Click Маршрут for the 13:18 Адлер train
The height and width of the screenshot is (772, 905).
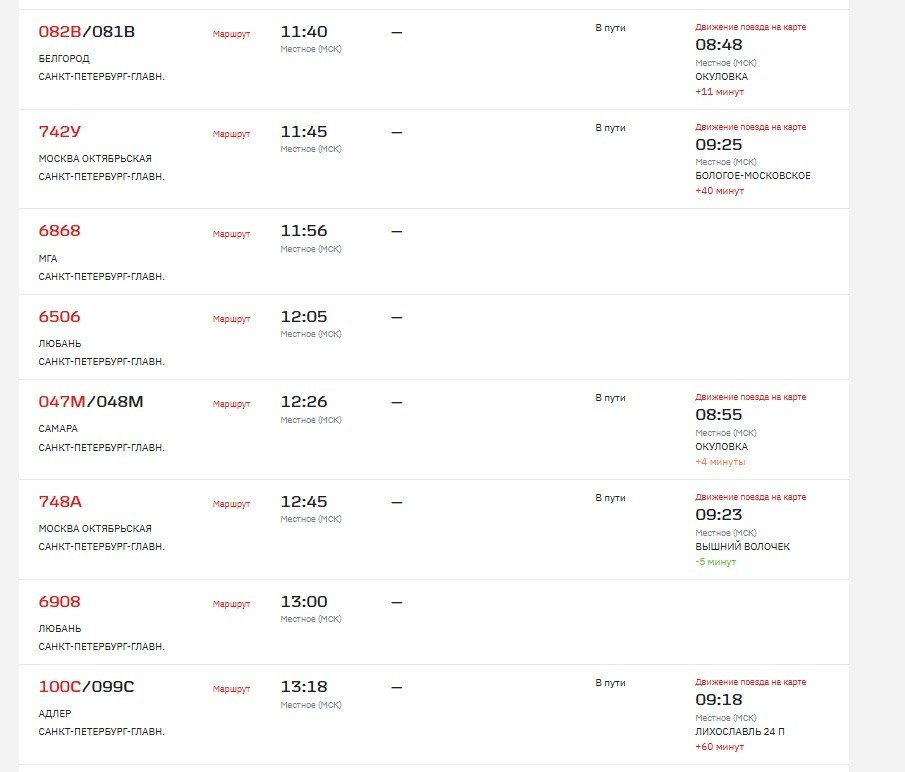point(231,689)
